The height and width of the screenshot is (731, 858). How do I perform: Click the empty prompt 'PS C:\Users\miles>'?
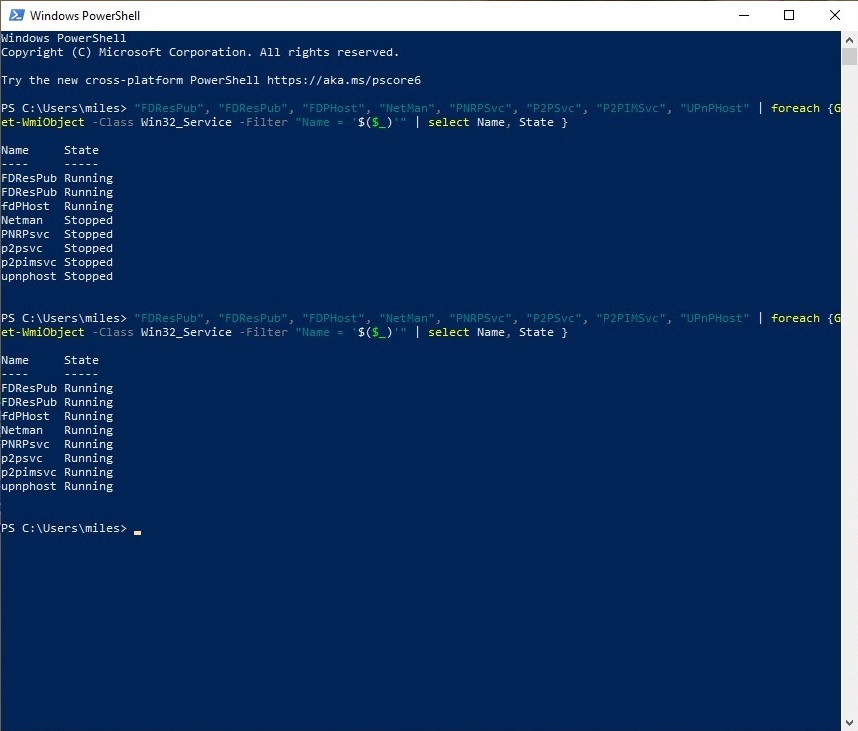click(63, 529)
